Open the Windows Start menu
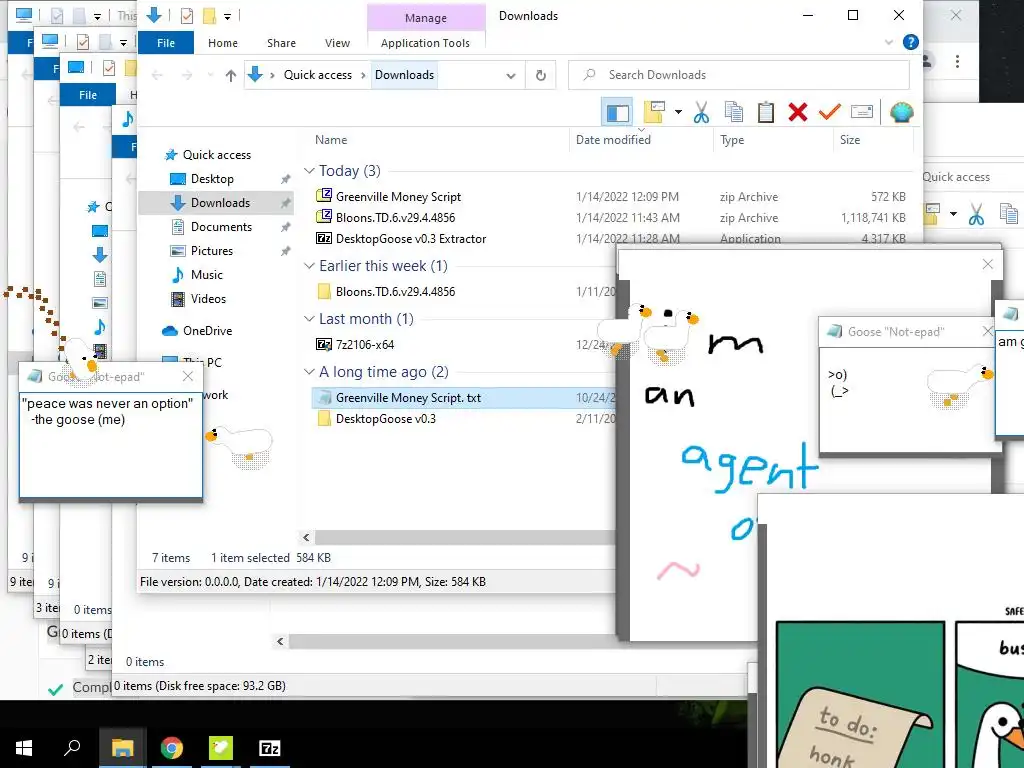 [x=24, y=748]
